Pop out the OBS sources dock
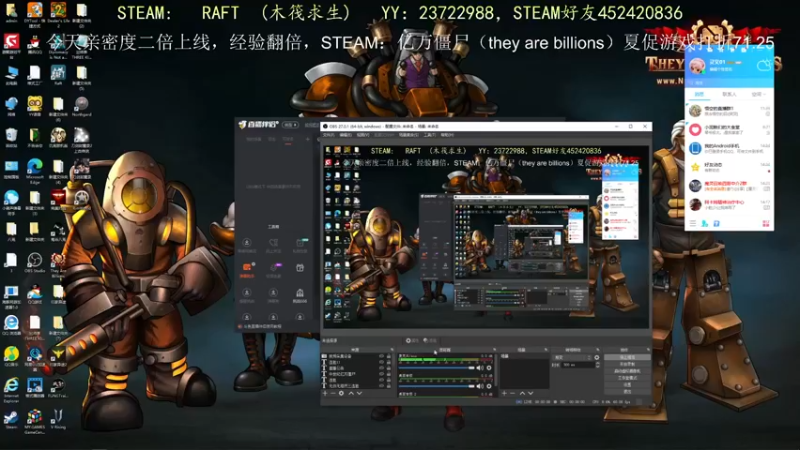Image resolution: width=800 pixels, height=450 pixels. [x=392, y=349]
